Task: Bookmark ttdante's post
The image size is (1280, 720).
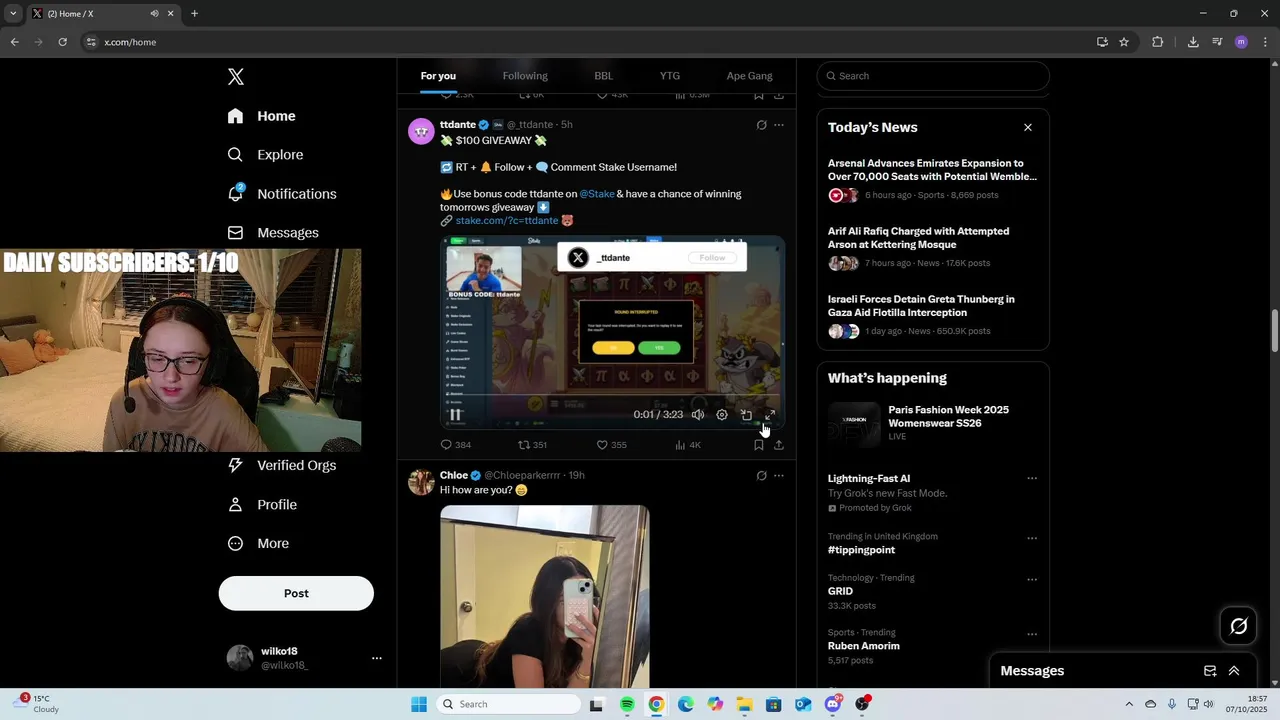Action: point(759,445)
